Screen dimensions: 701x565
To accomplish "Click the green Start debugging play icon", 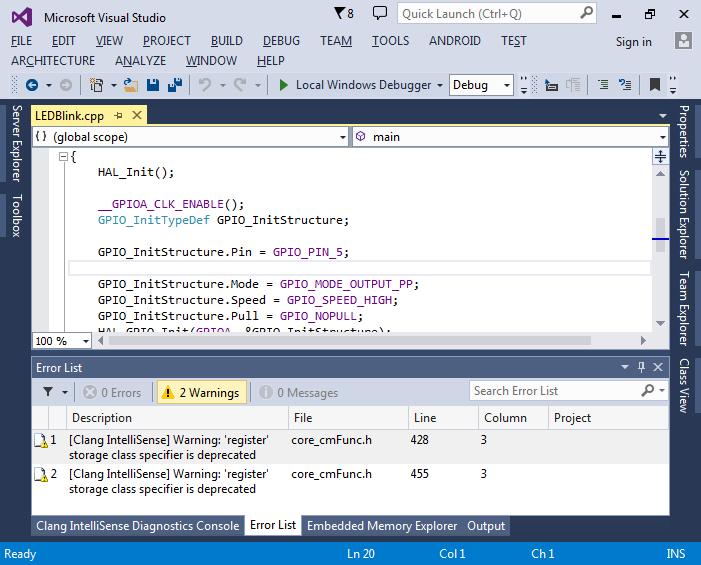I will [284, 85].
